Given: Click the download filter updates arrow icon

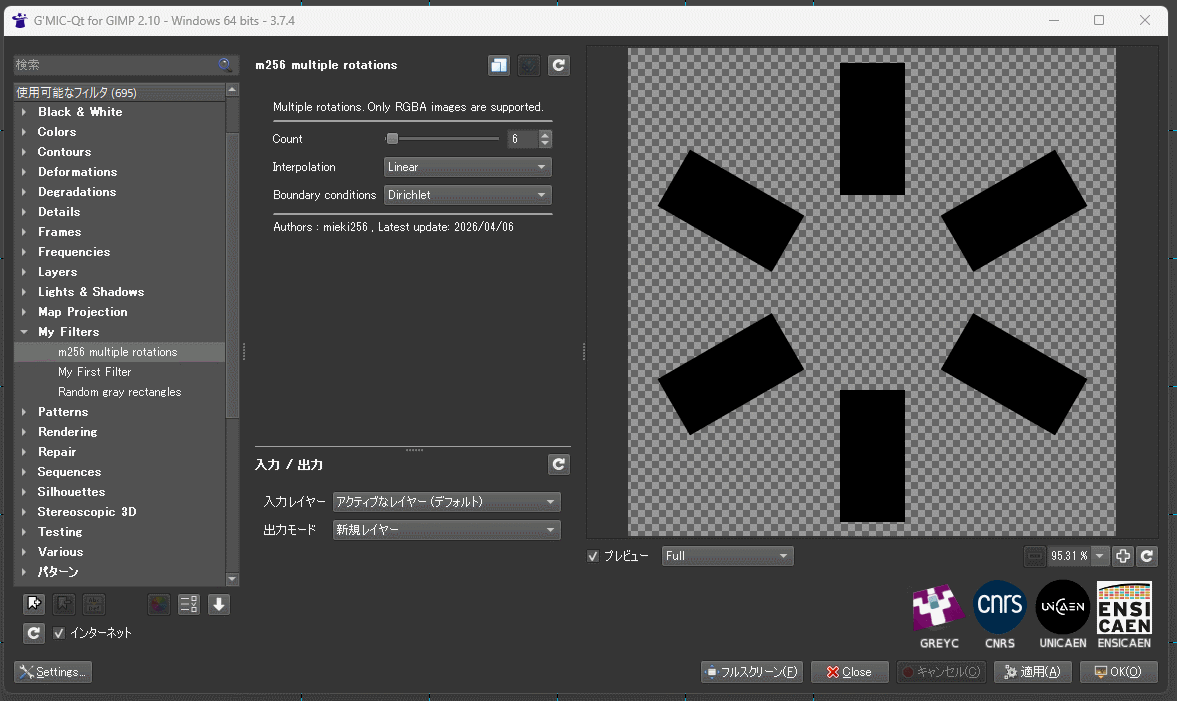Looking at the screenshot, I should pos(219,604).
